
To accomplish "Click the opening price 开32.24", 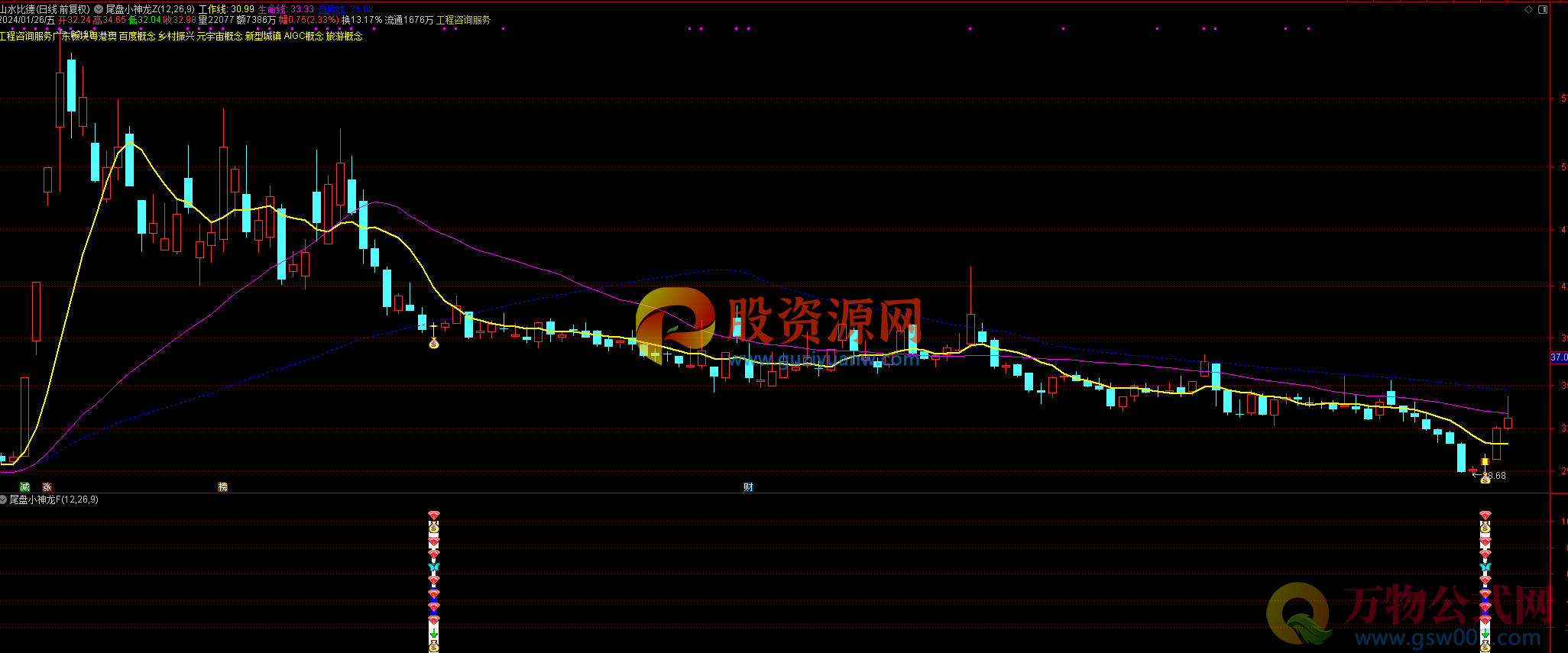I will 74,20.
